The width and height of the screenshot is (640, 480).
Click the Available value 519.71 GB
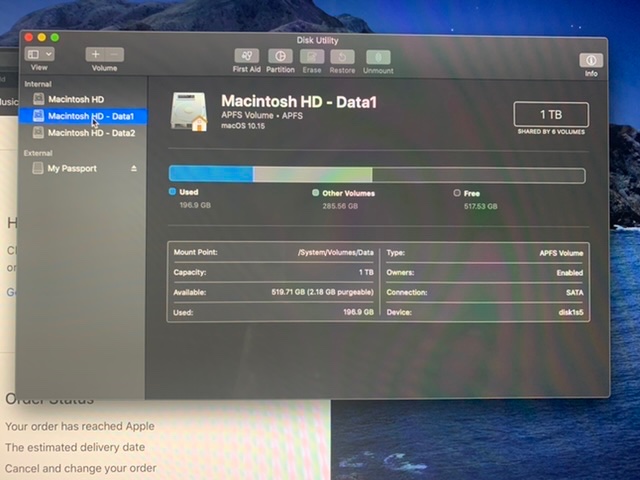pos(322,292)
